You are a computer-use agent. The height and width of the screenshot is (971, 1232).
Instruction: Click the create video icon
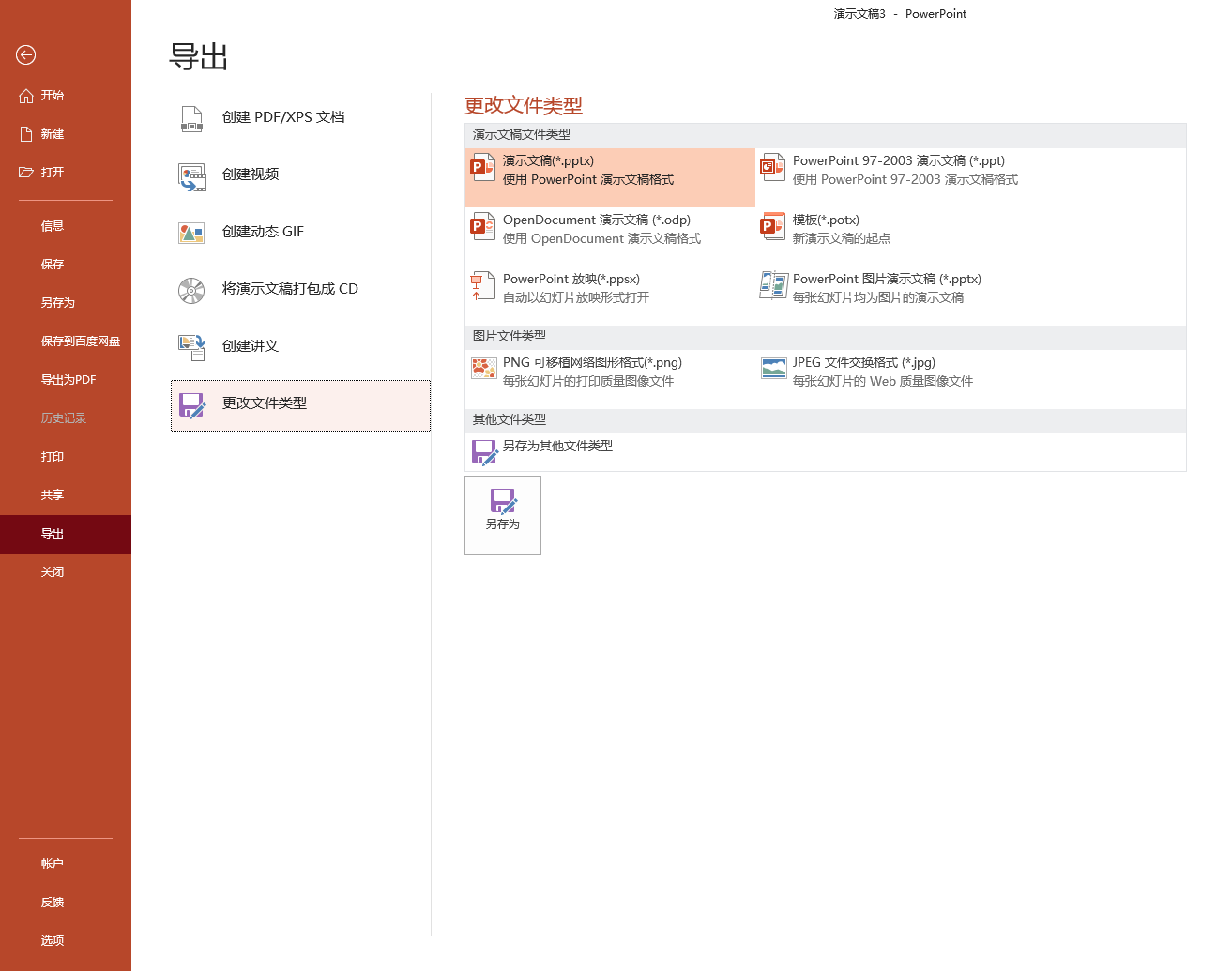click(191, 175)
